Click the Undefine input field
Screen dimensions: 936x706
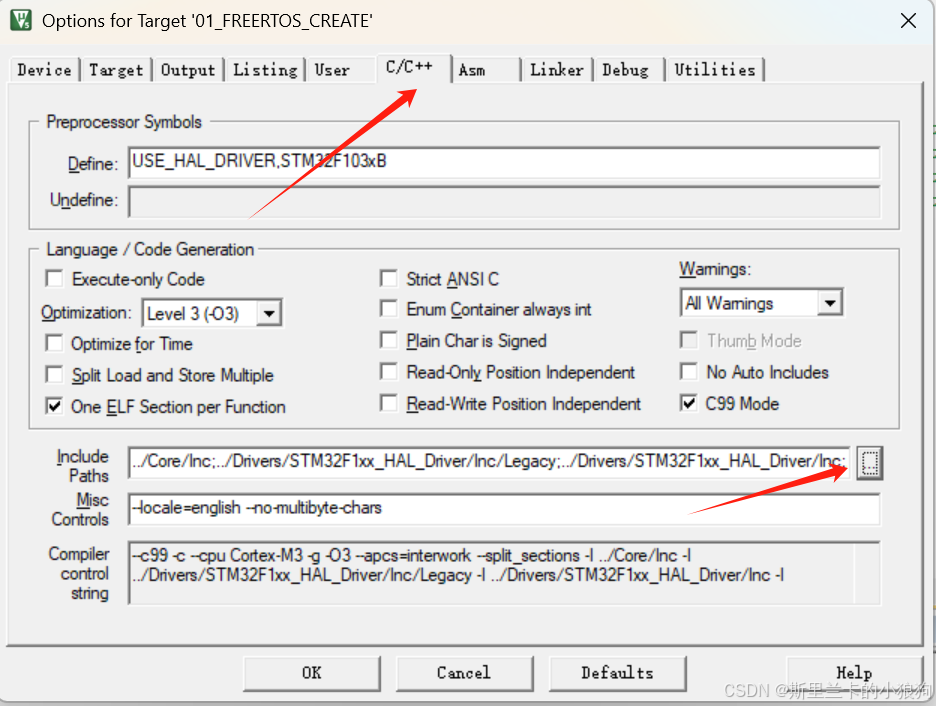(x=504, y=202)
